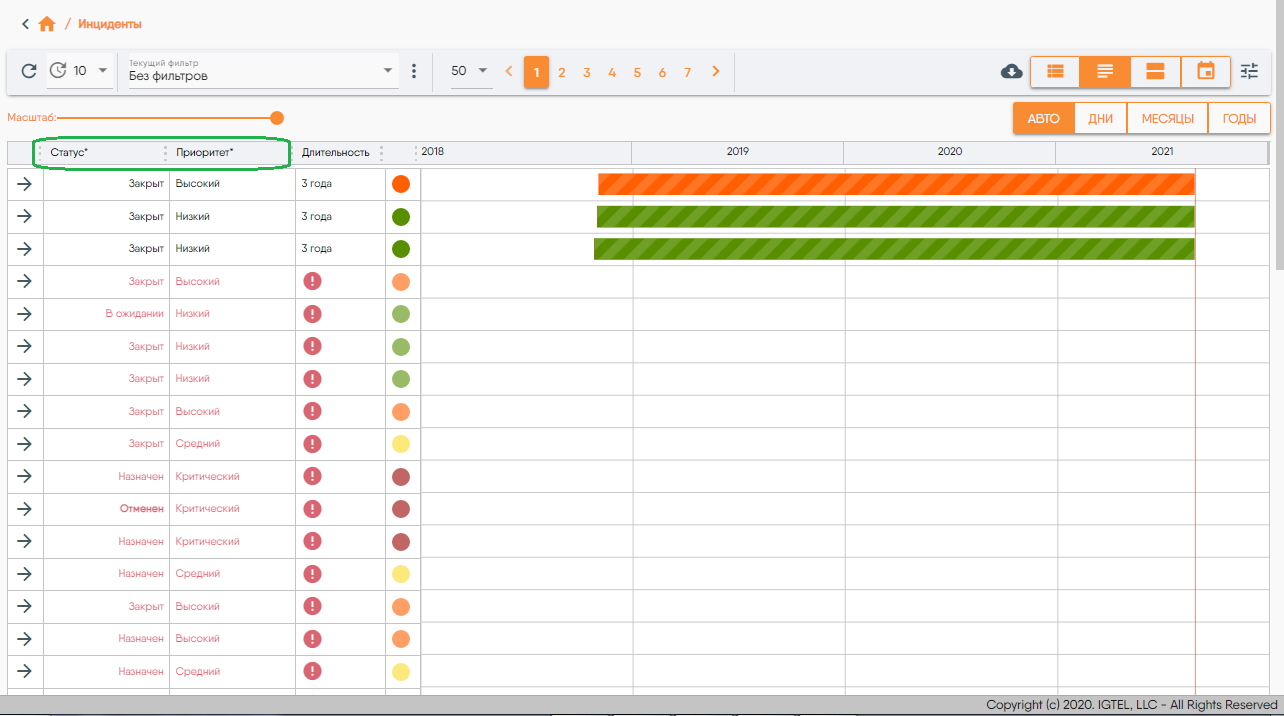Click the orange priority dot of first row
Screen dimensions: 1284x716
[x=401, y=184]
